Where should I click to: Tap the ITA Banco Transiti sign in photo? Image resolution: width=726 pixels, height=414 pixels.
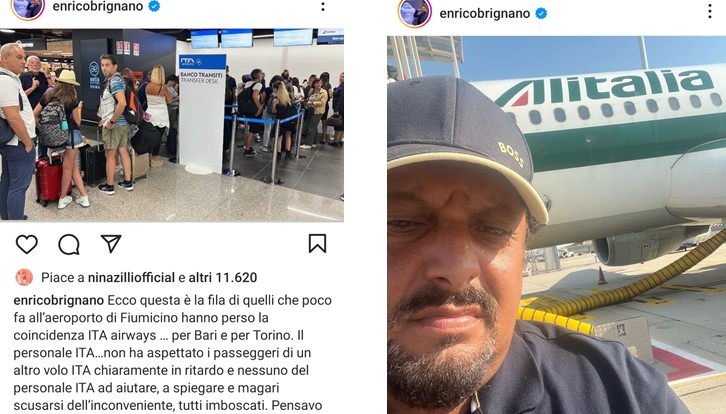point(202,69)
